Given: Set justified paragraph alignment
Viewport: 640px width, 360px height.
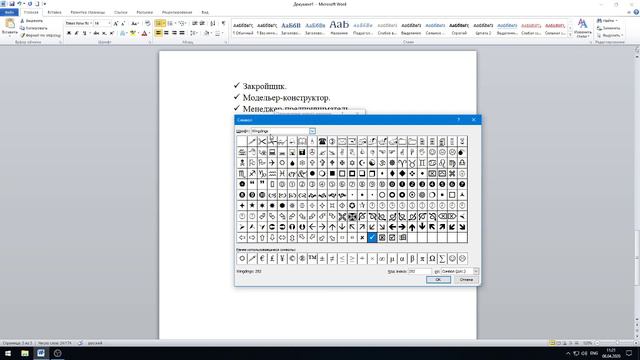Looking at the screenshot, I should click(x=182, y=33).
